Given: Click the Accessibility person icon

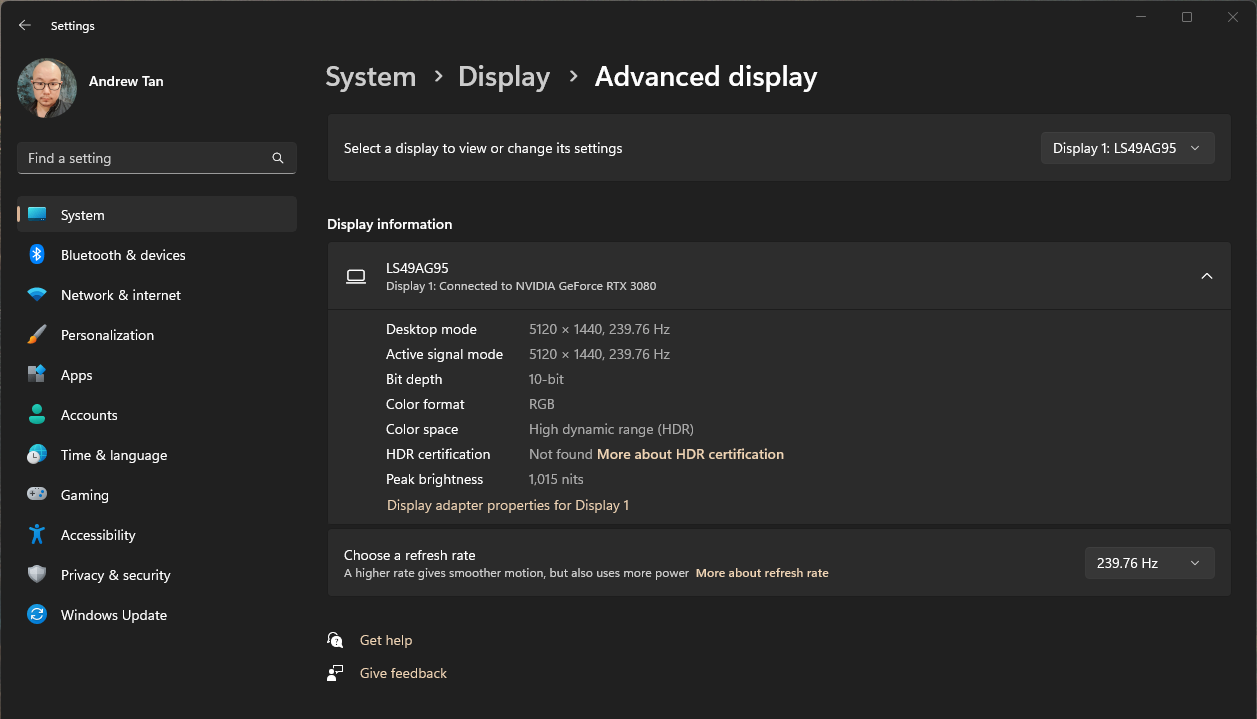Looking at the screenshot, I should click(x=37, y=535).
